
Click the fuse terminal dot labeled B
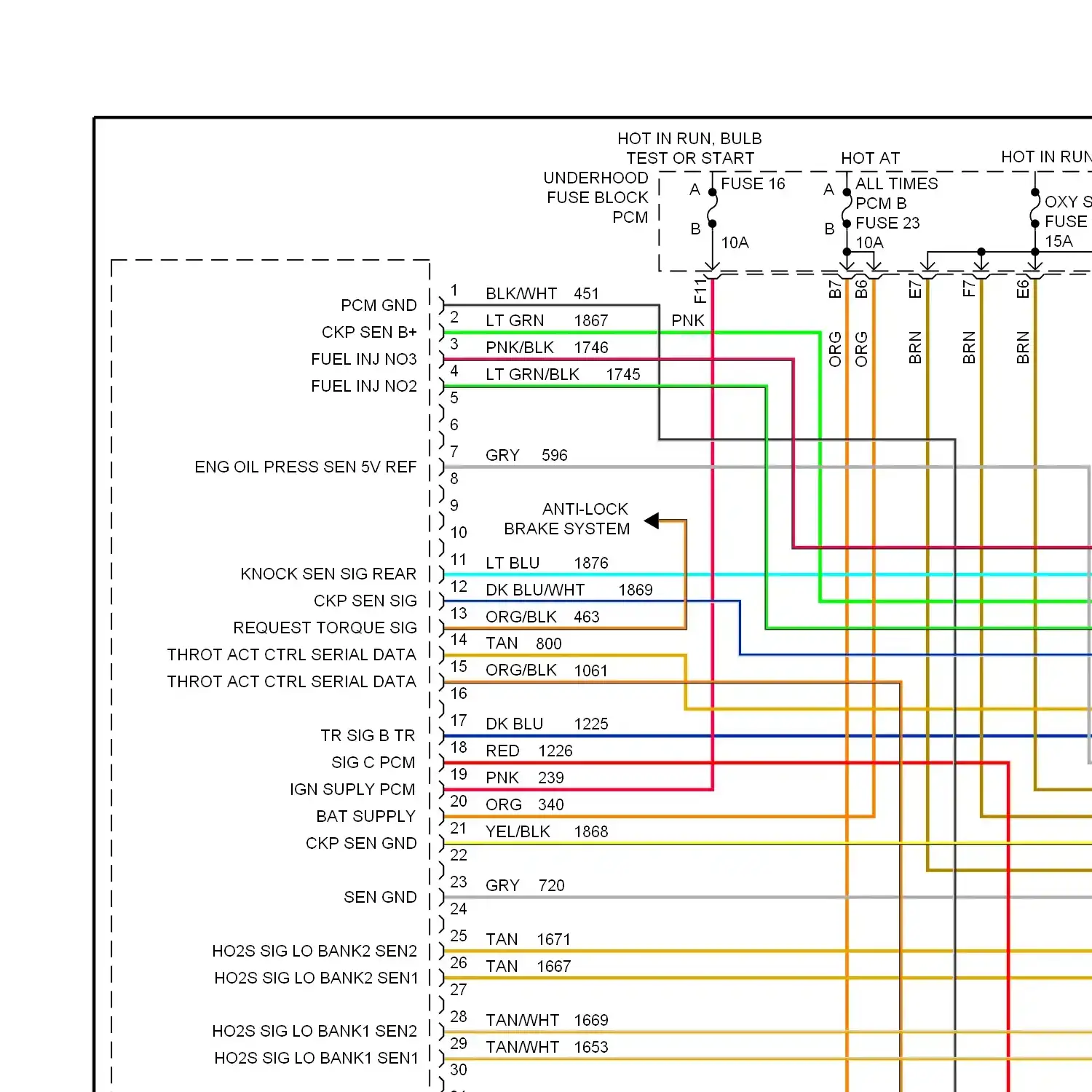tap(712, 224)
